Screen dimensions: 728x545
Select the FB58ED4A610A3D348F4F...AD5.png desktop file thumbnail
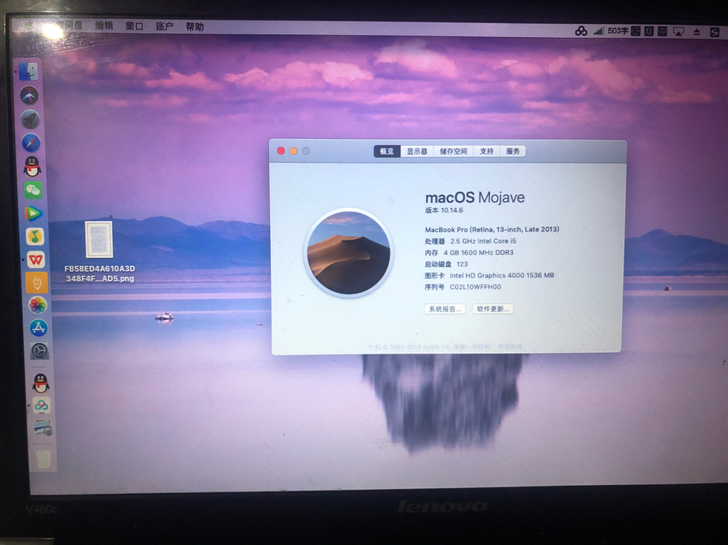[x=99, y=239]
